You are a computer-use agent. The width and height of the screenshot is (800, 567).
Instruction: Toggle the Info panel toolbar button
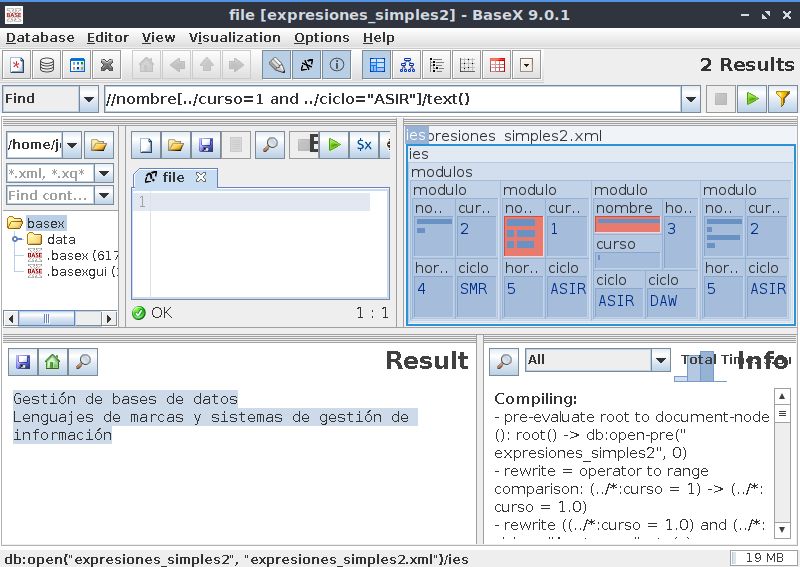[337, 66]
